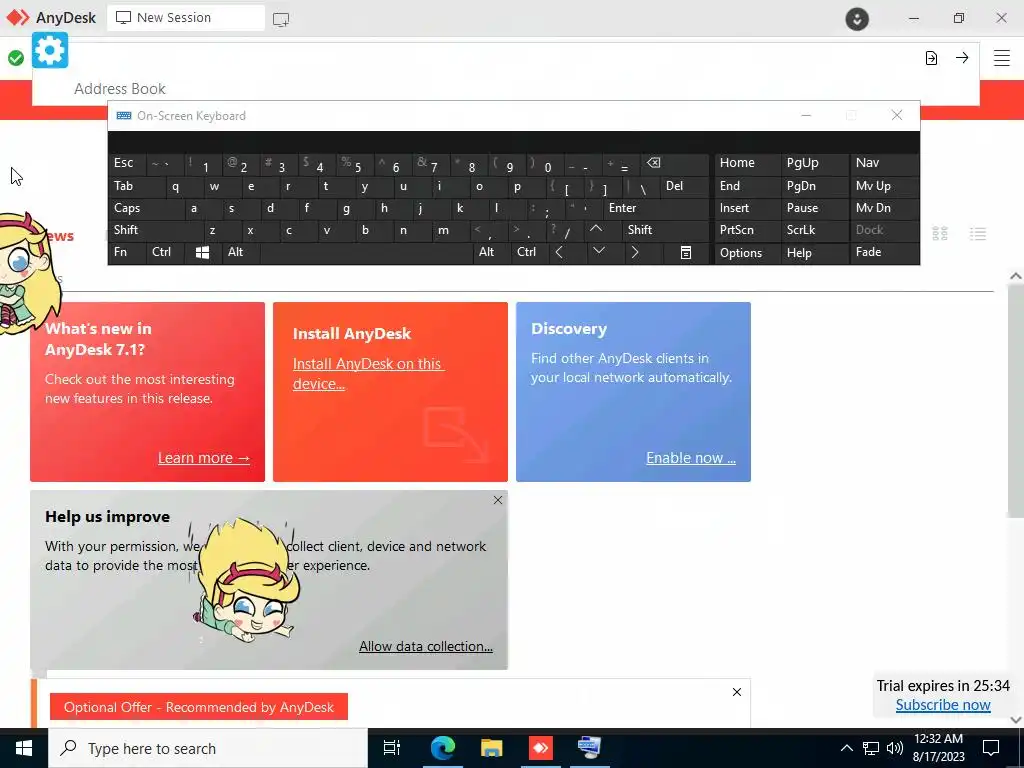The height and width of the screenshot is (768, 1024).
Task: Click Install AnyDesk on this device link
Action: 368,374
